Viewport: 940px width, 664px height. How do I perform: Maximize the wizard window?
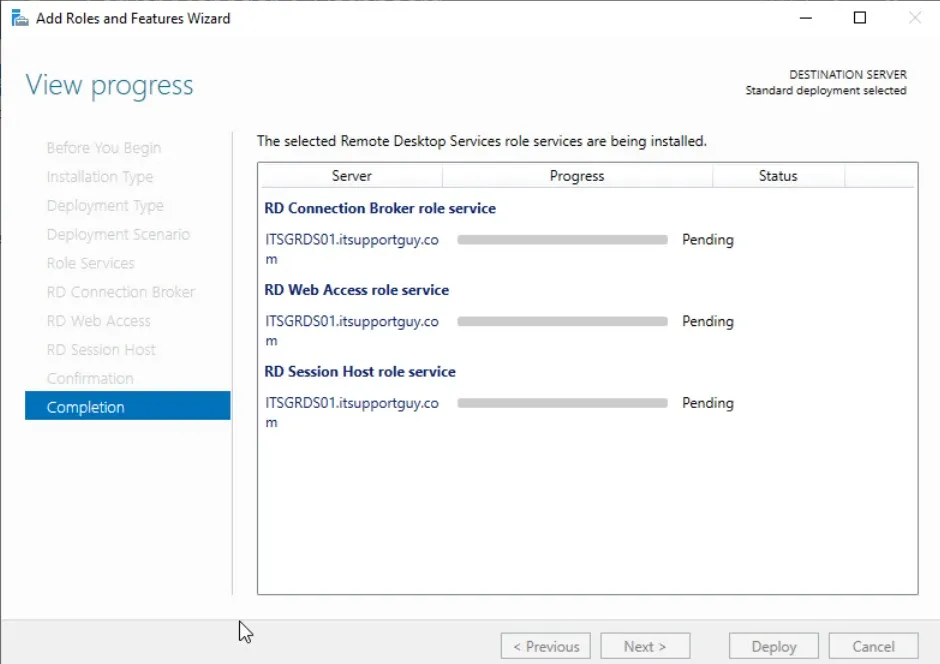[860, 18]
